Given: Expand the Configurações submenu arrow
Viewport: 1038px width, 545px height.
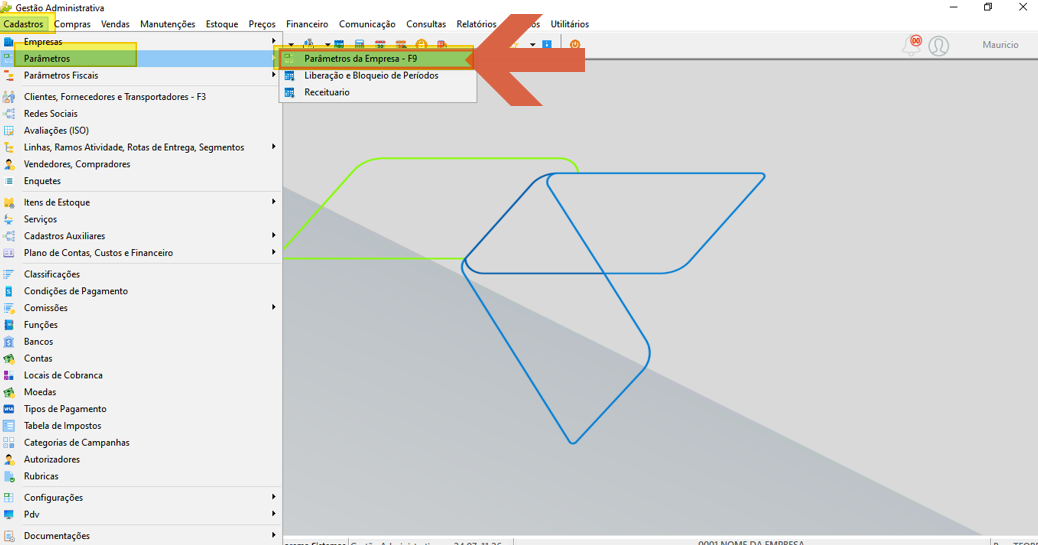Looking at the screenshot, I should [273, 497].
